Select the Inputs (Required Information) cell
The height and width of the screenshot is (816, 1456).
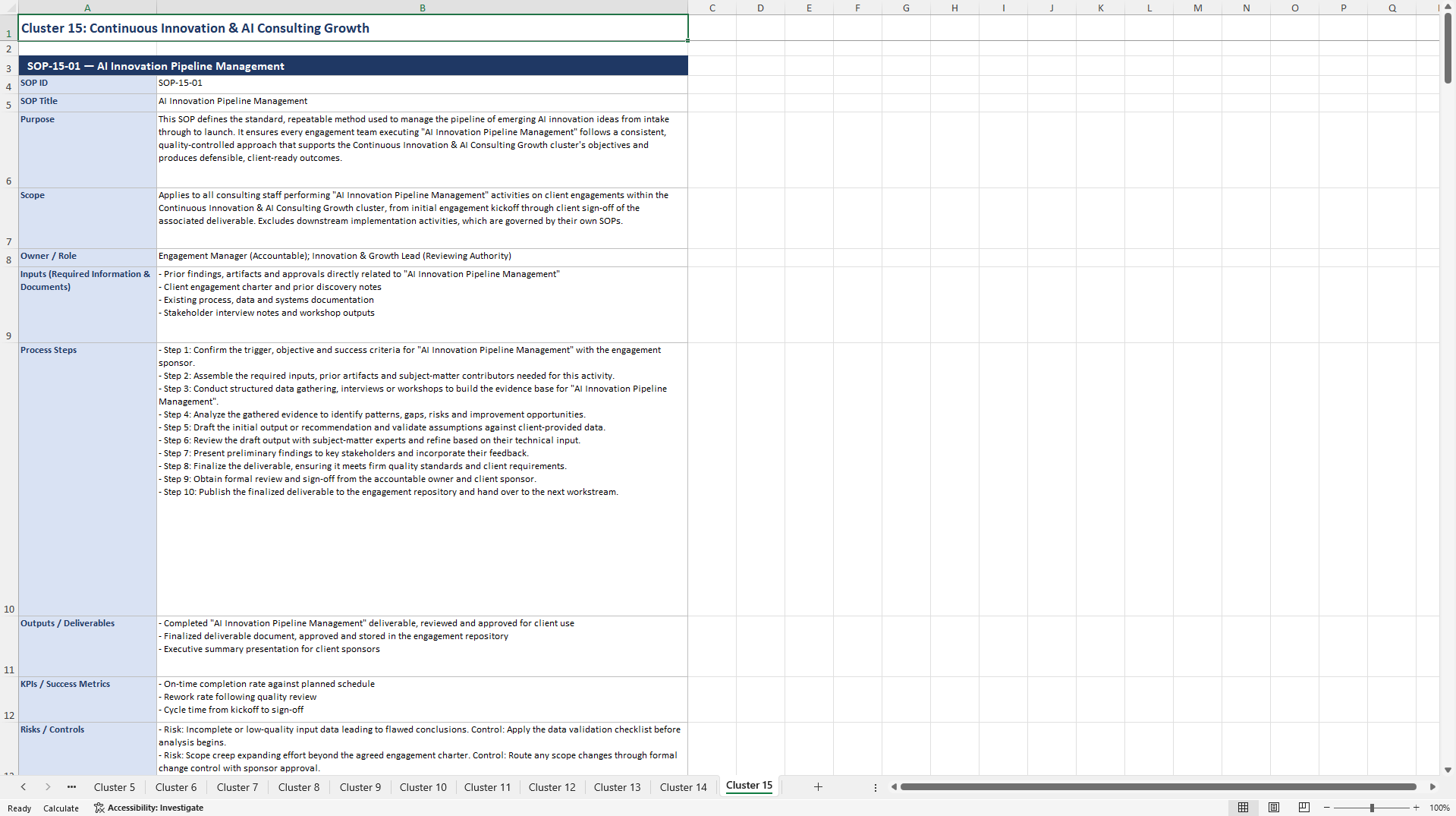[x=87, y=304]
